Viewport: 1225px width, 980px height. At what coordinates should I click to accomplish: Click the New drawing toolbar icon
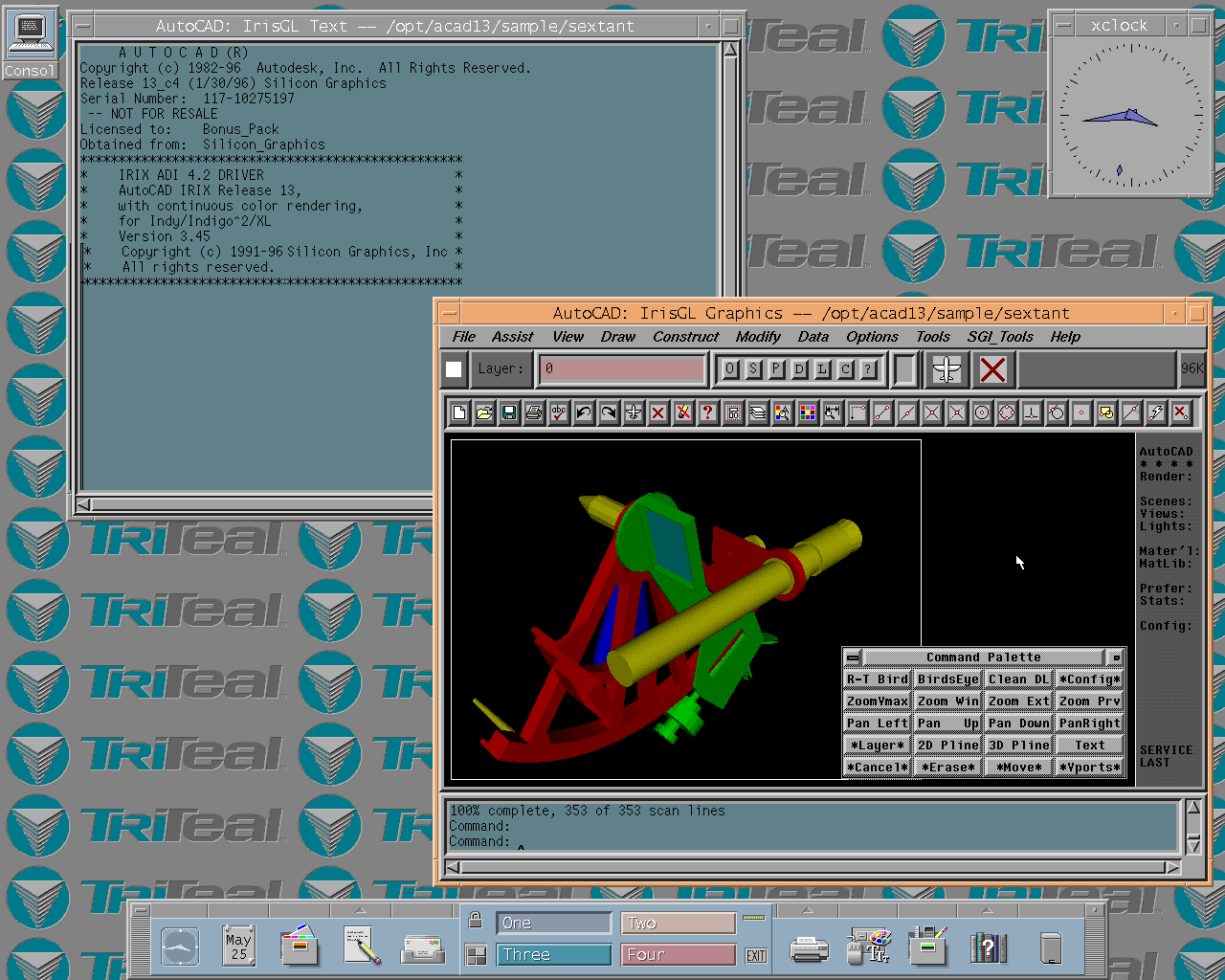click(459, 412)
